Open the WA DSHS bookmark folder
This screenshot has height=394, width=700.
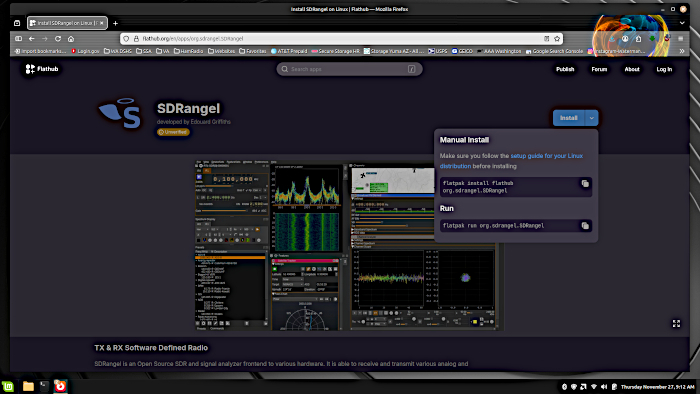[118, 51]
